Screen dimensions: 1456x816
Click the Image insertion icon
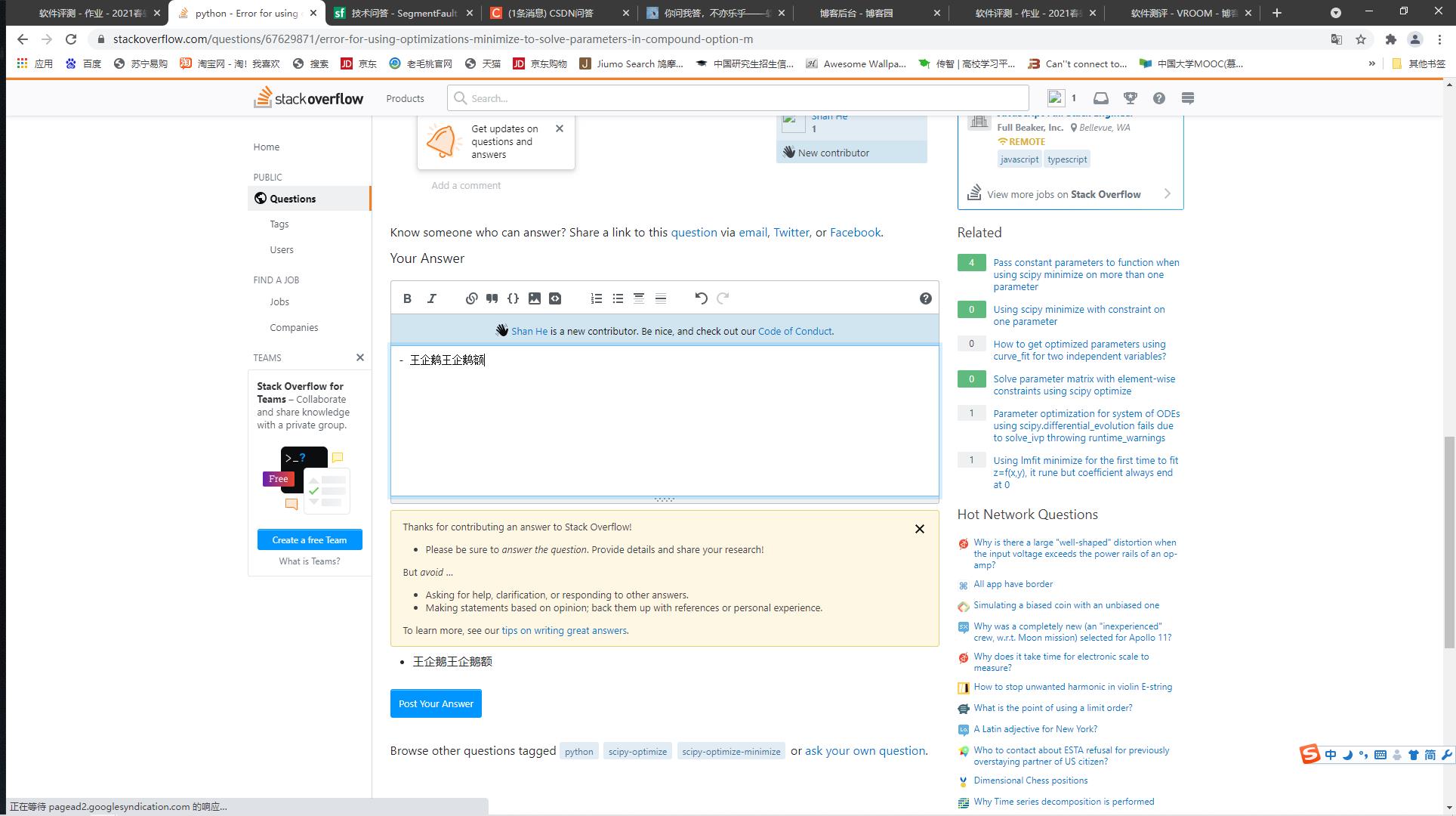pos(534,297)
